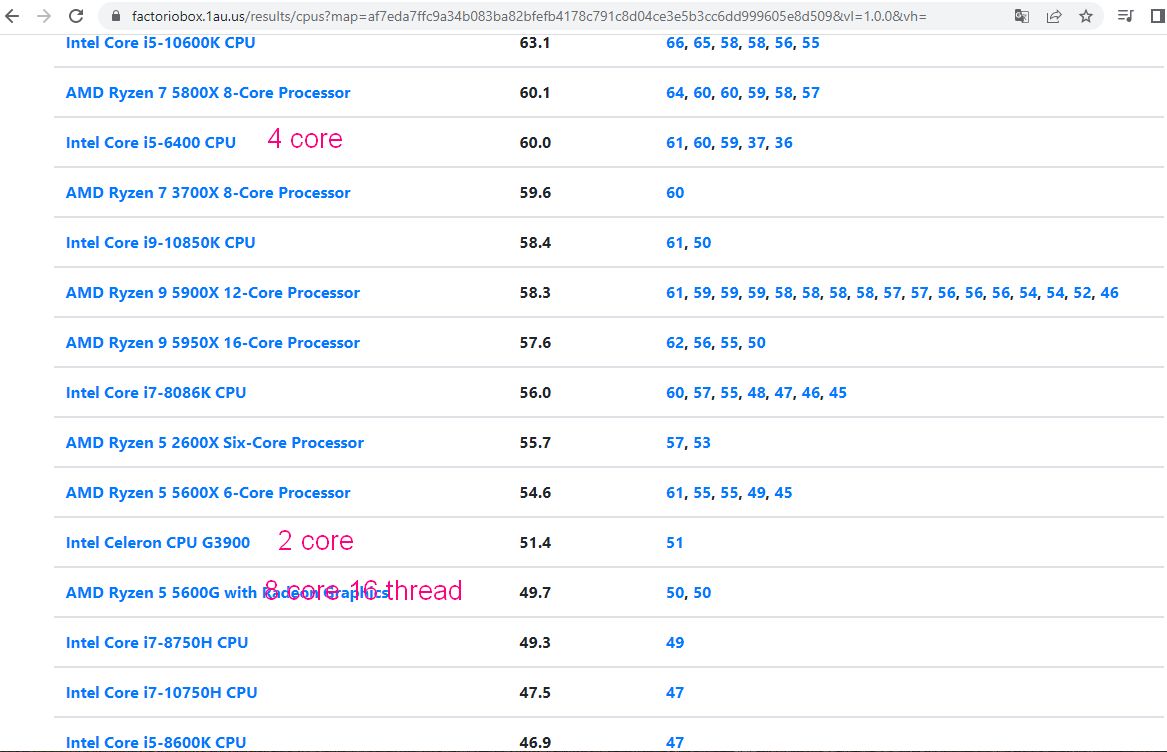This screenshot has height=752, width=1167.
Task: Select the 49.7 average score value
Action: (535, 593)
